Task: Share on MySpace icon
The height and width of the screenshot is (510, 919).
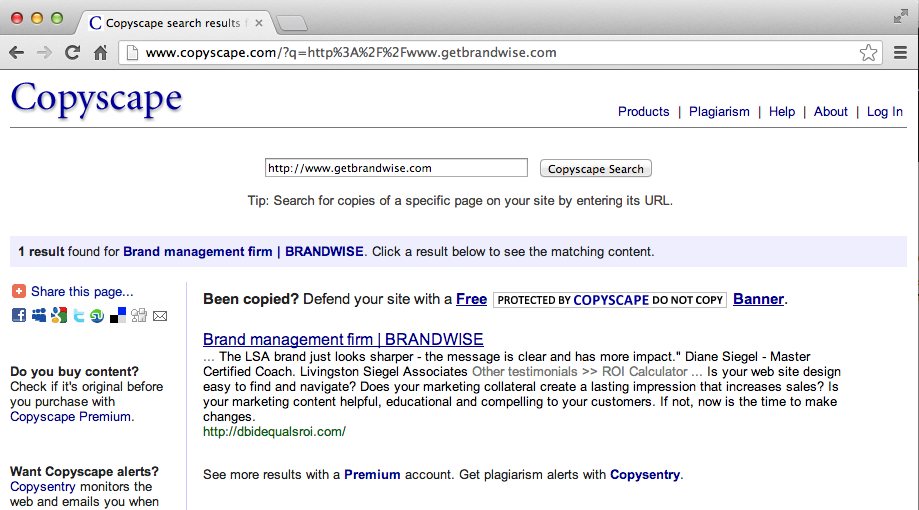Action: (39, 315)
